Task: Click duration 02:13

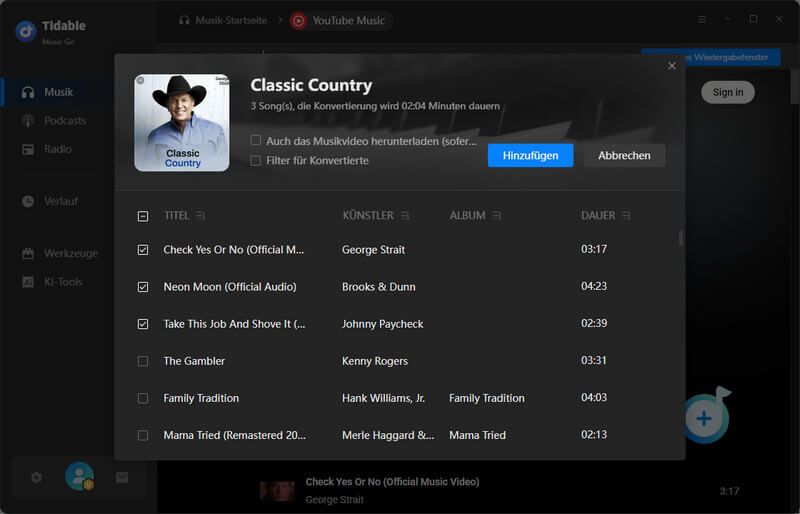Action: pos(594,435)
